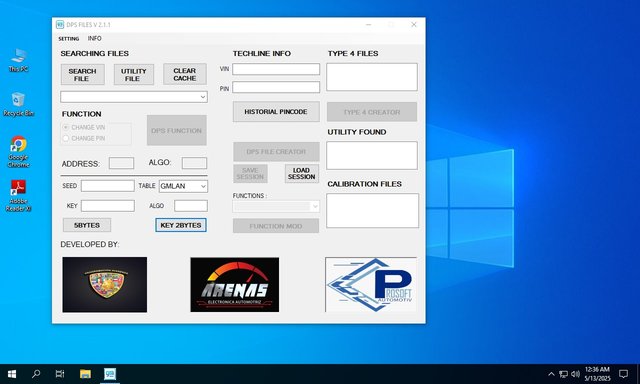Click the SAVE SESSION button
This screenshot has height=384, width=640.
click(x=250, y=173)
